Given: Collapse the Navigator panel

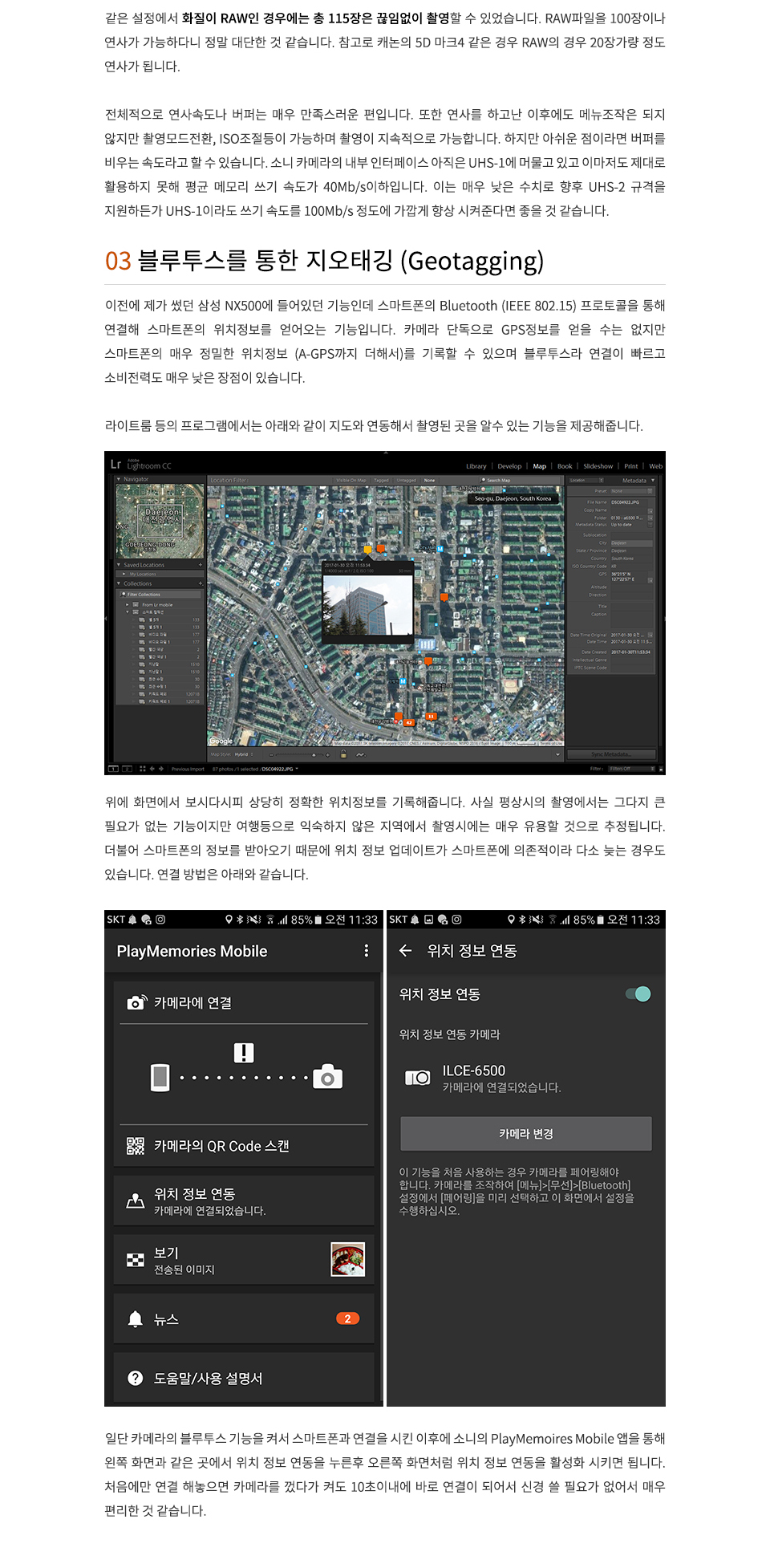Looking at the screenshot, I should 119,479.
